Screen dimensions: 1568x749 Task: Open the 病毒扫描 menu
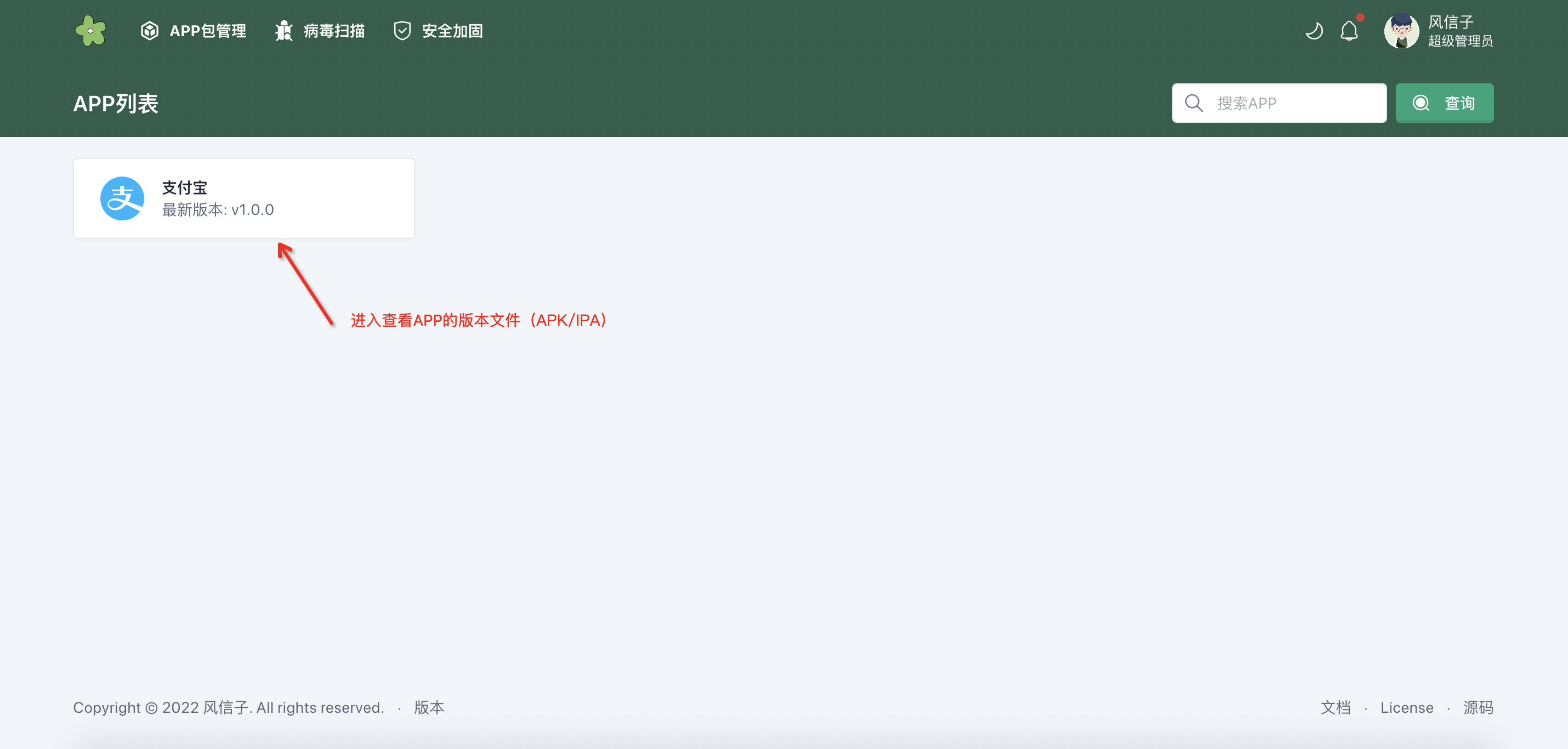319,31
